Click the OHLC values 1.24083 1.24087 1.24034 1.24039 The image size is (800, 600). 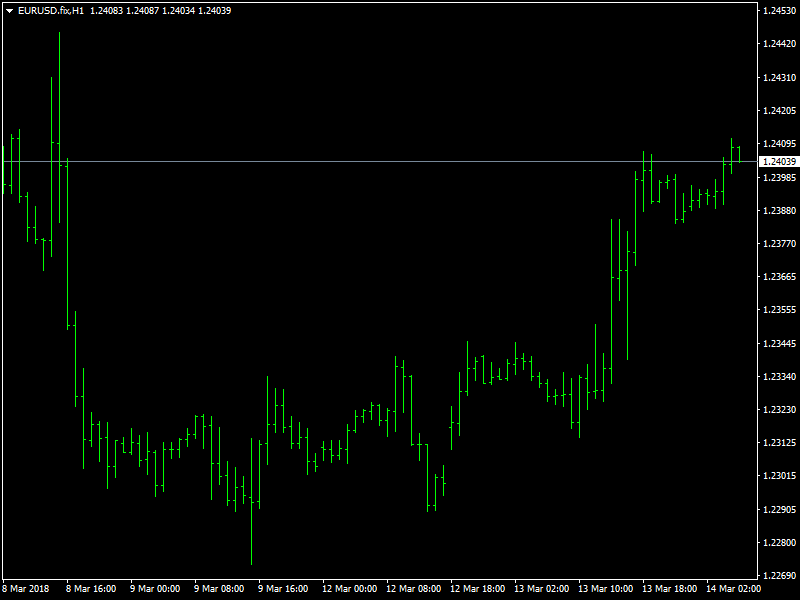click(x=161, y=10)
